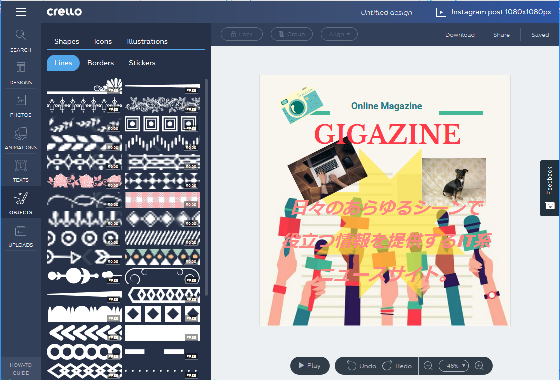Click the objects panel scrollbar
The width and height of the screenshot is (560, 380).
coord(206,187)
